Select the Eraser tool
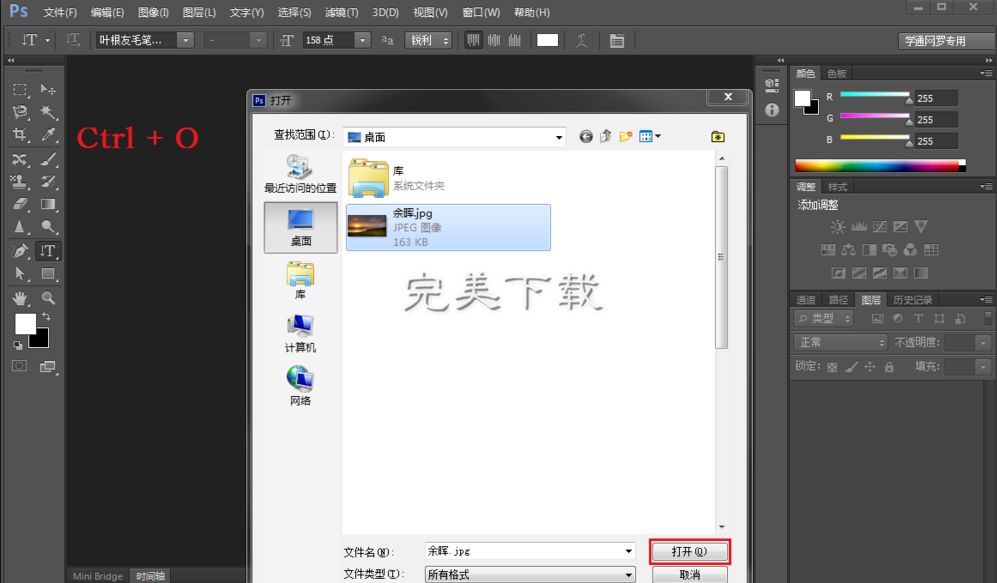997x583 pixels. click(x=20, y=204)
